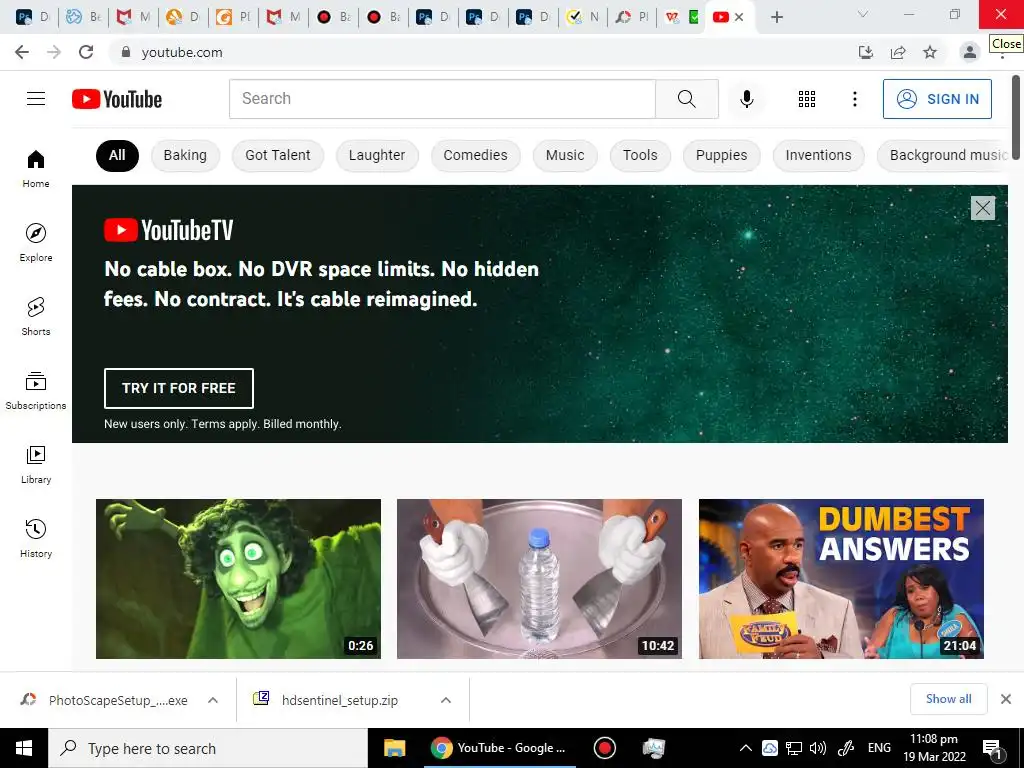
Task: Close the active YouTube tab
Action: (x=739, y=17)
